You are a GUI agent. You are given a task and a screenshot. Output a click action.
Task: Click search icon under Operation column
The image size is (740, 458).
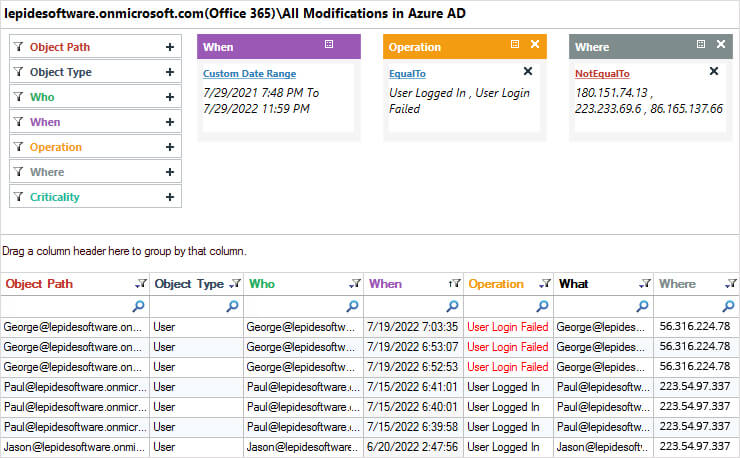(x=542, y=306)
